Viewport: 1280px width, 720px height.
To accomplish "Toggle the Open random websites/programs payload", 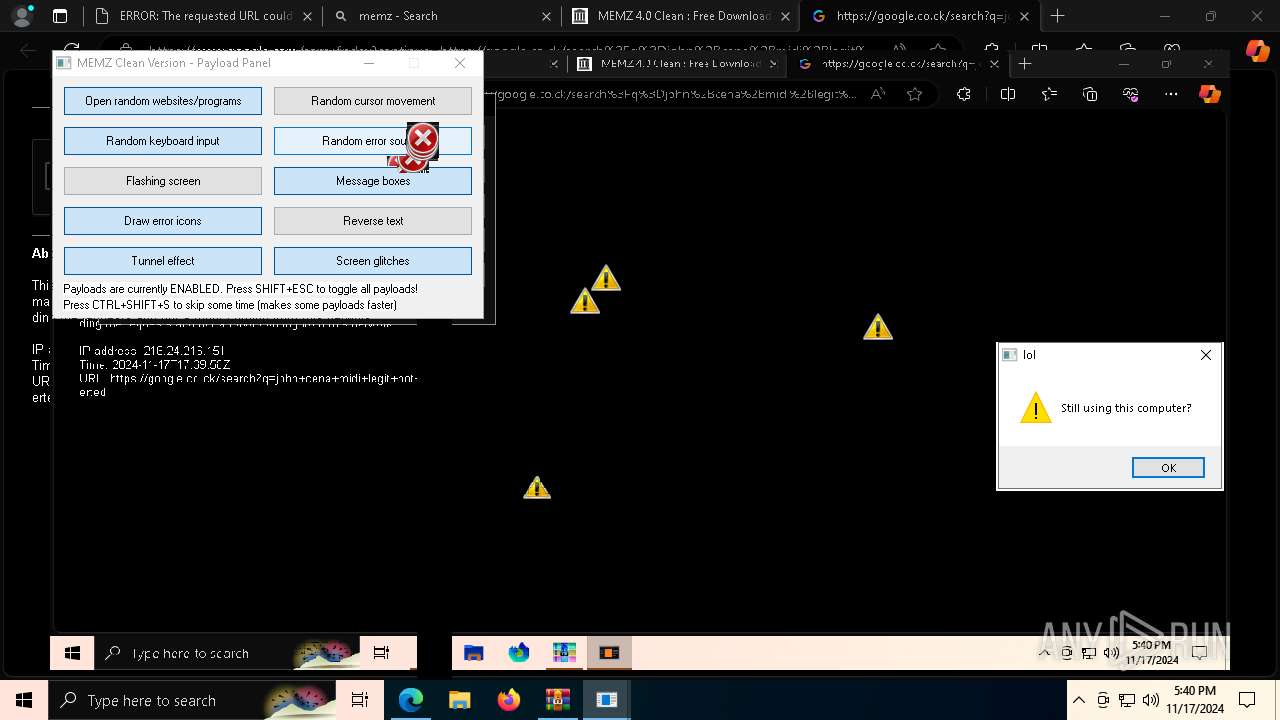I will [163, 101].
